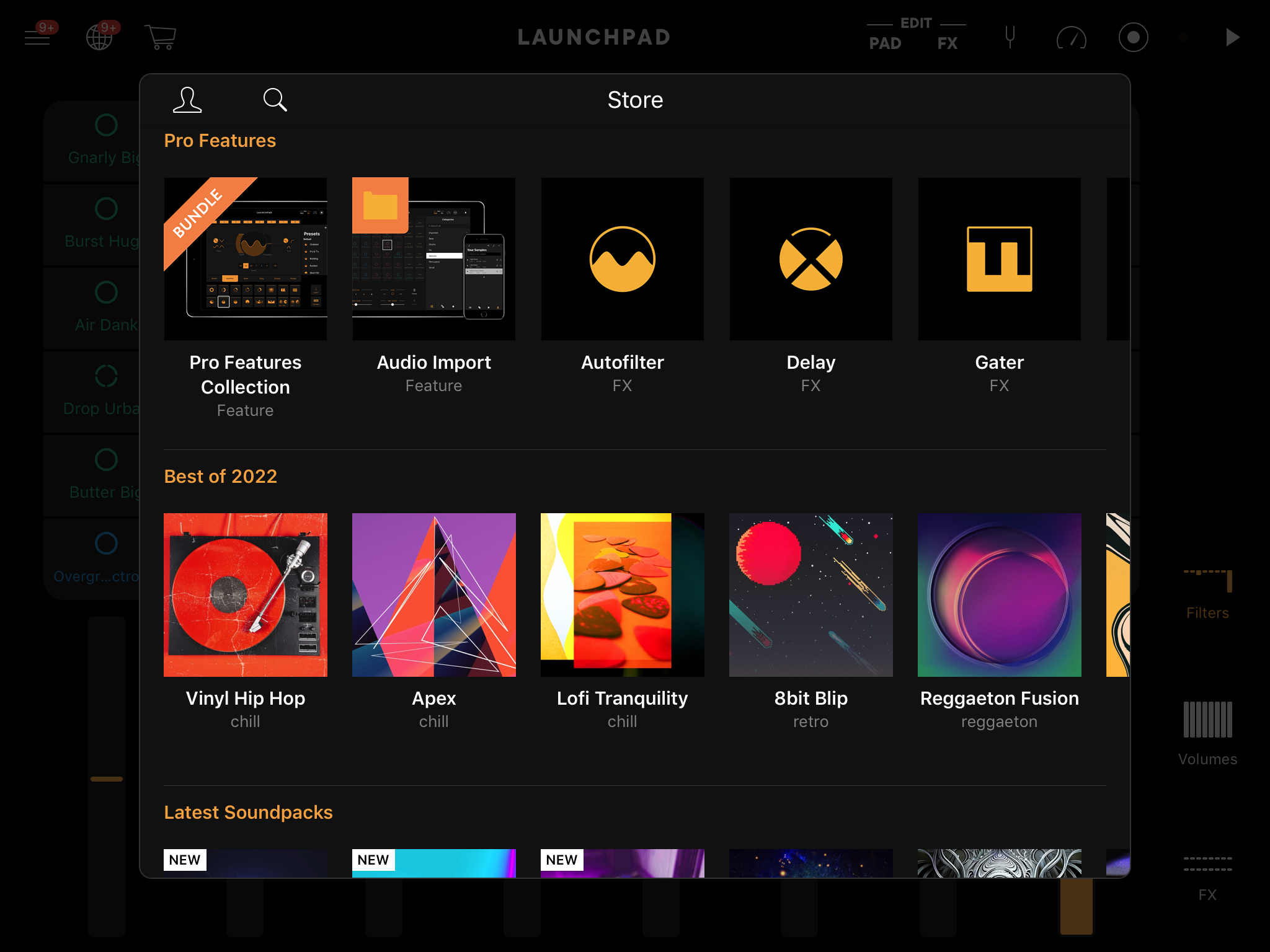The height and width of the screenshot is (952, 1270).
Task: Open Pro Features Collection bundle
Action: (246, 259)
